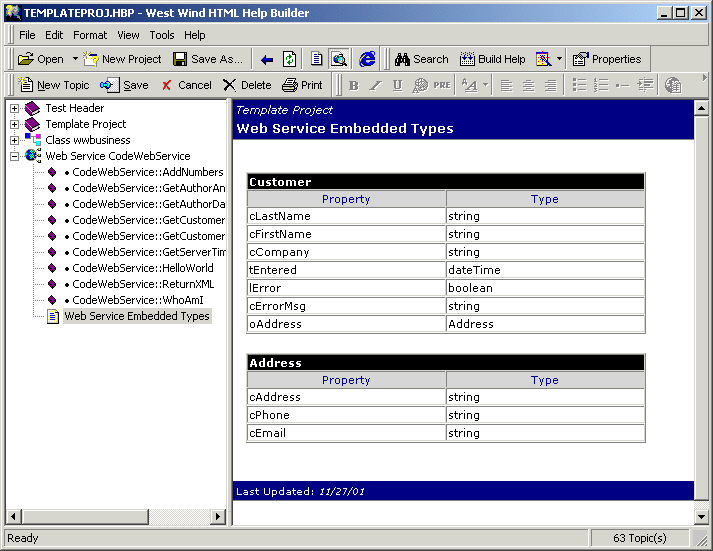713x551 pixels.
Task: Toggle the topic preview magnifier icon
Action: coord(339,59)
